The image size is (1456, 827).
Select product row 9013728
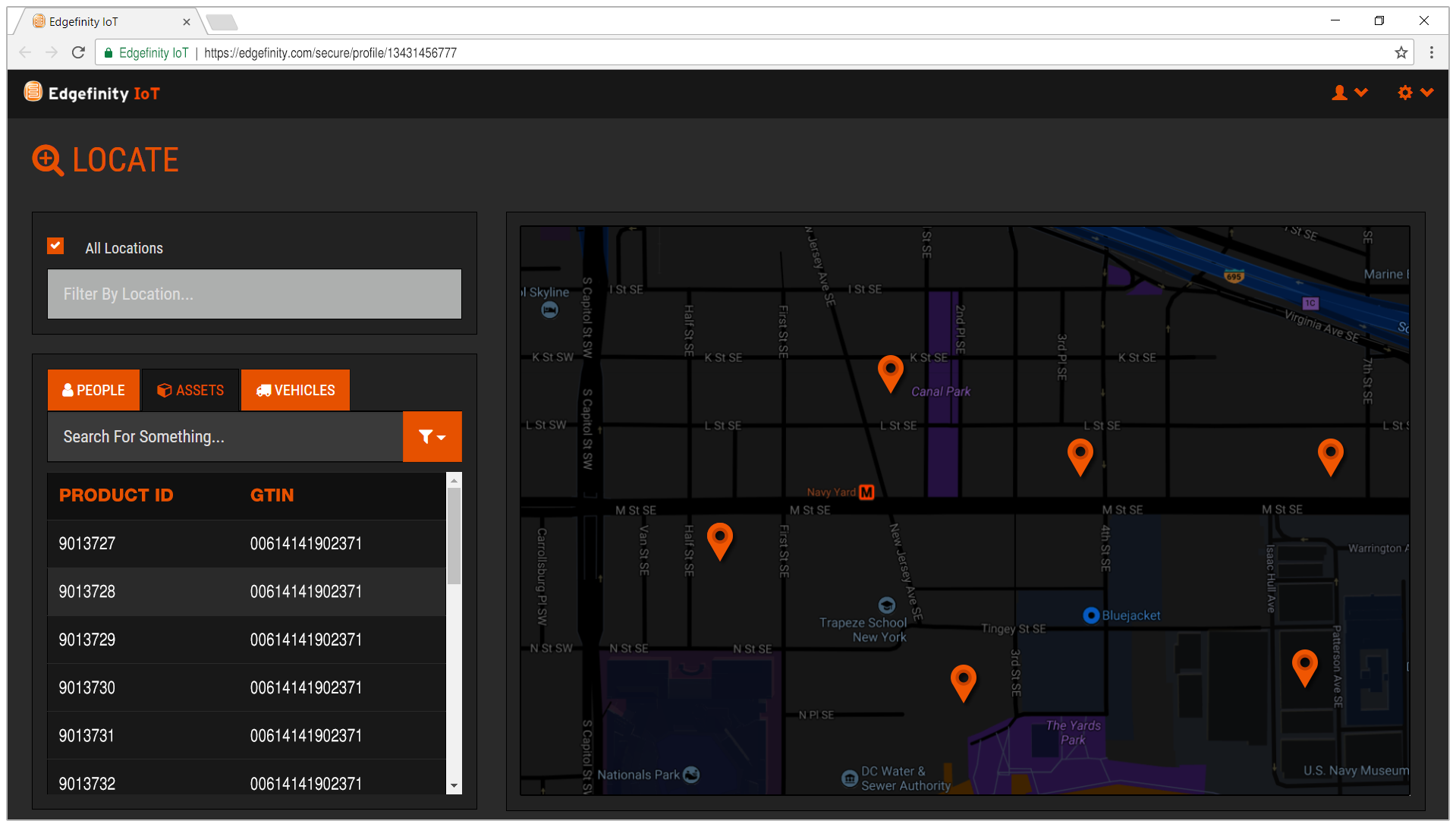[x=247, y=592]
